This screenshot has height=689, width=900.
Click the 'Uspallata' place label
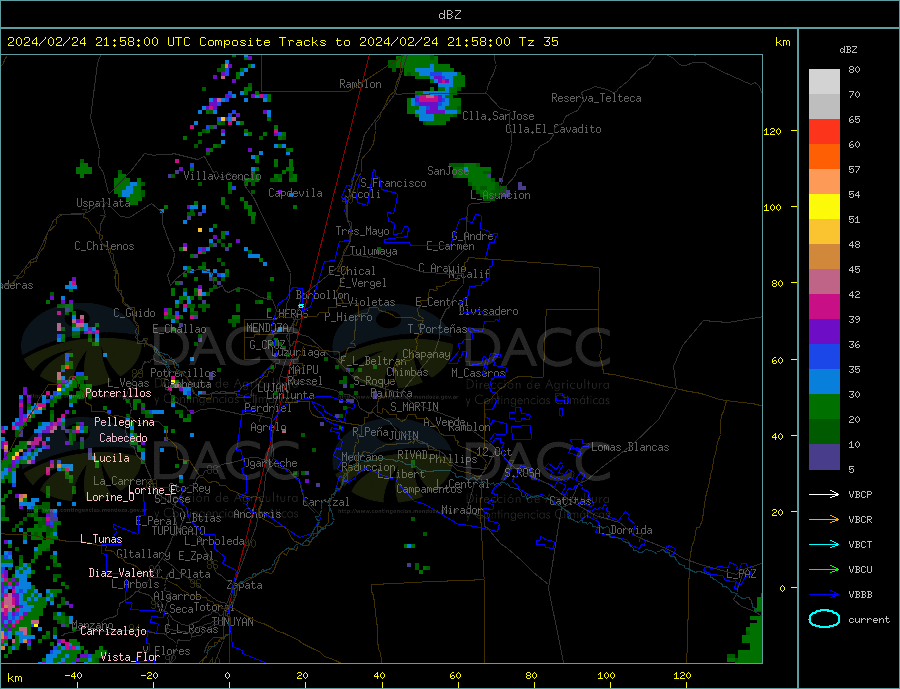tap(103, 203)
